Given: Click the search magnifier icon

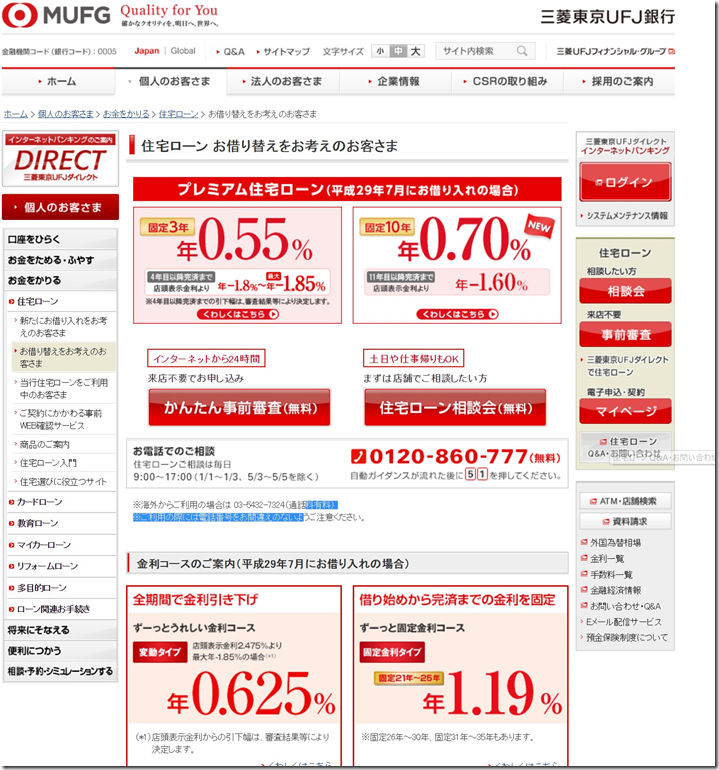Looking at the screenshot, I should (x=522, y=51).
